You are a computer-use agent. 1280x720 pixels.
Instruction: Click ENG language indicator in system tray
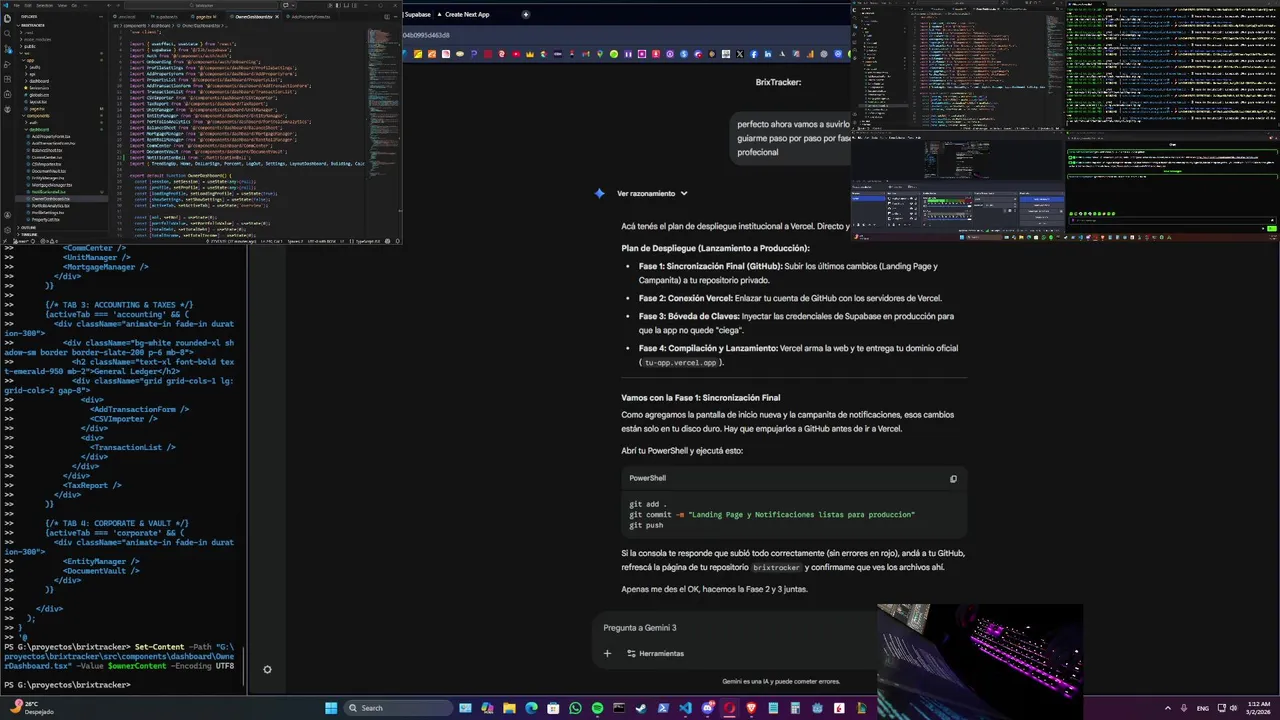point(1202,708)
